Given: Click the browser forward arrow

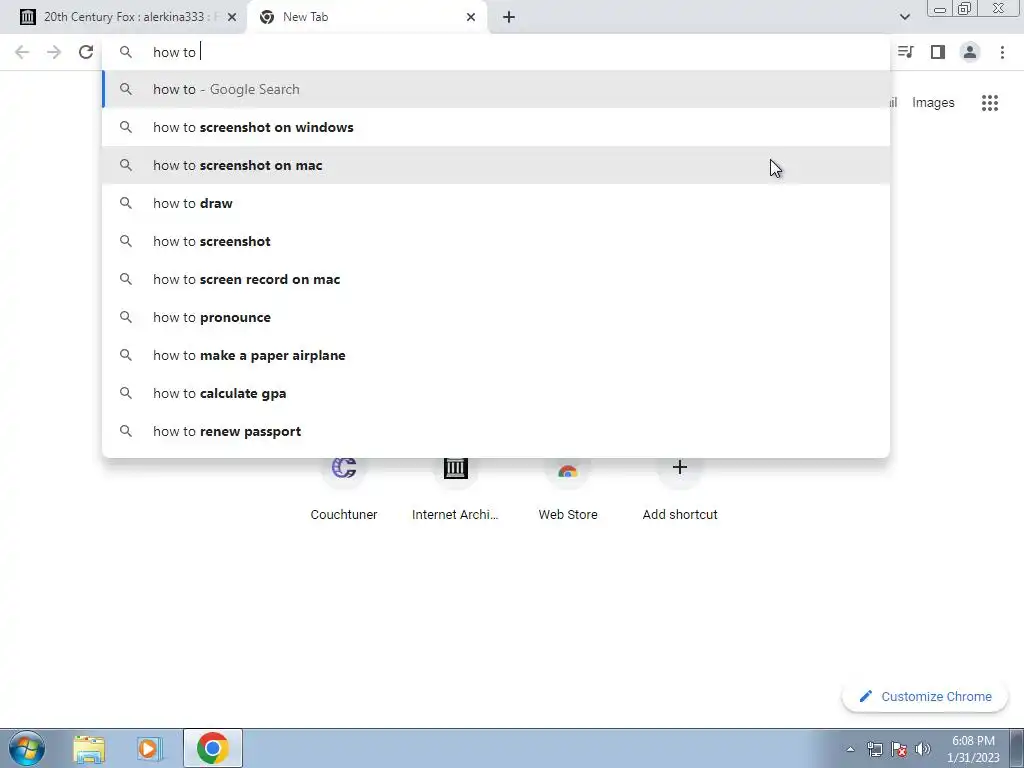Looking at the screenshot, I should click(x=54, y=52).
